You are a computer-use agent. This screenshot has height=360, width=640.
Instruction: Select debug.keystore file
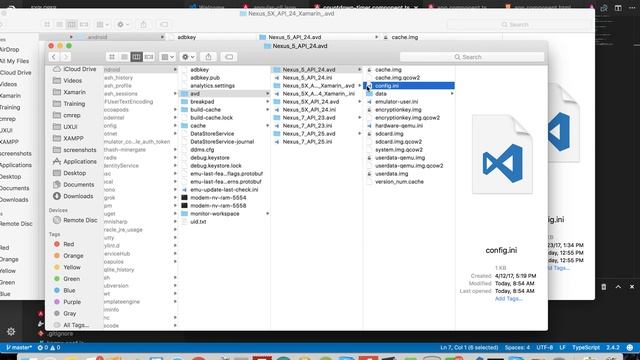210,158
